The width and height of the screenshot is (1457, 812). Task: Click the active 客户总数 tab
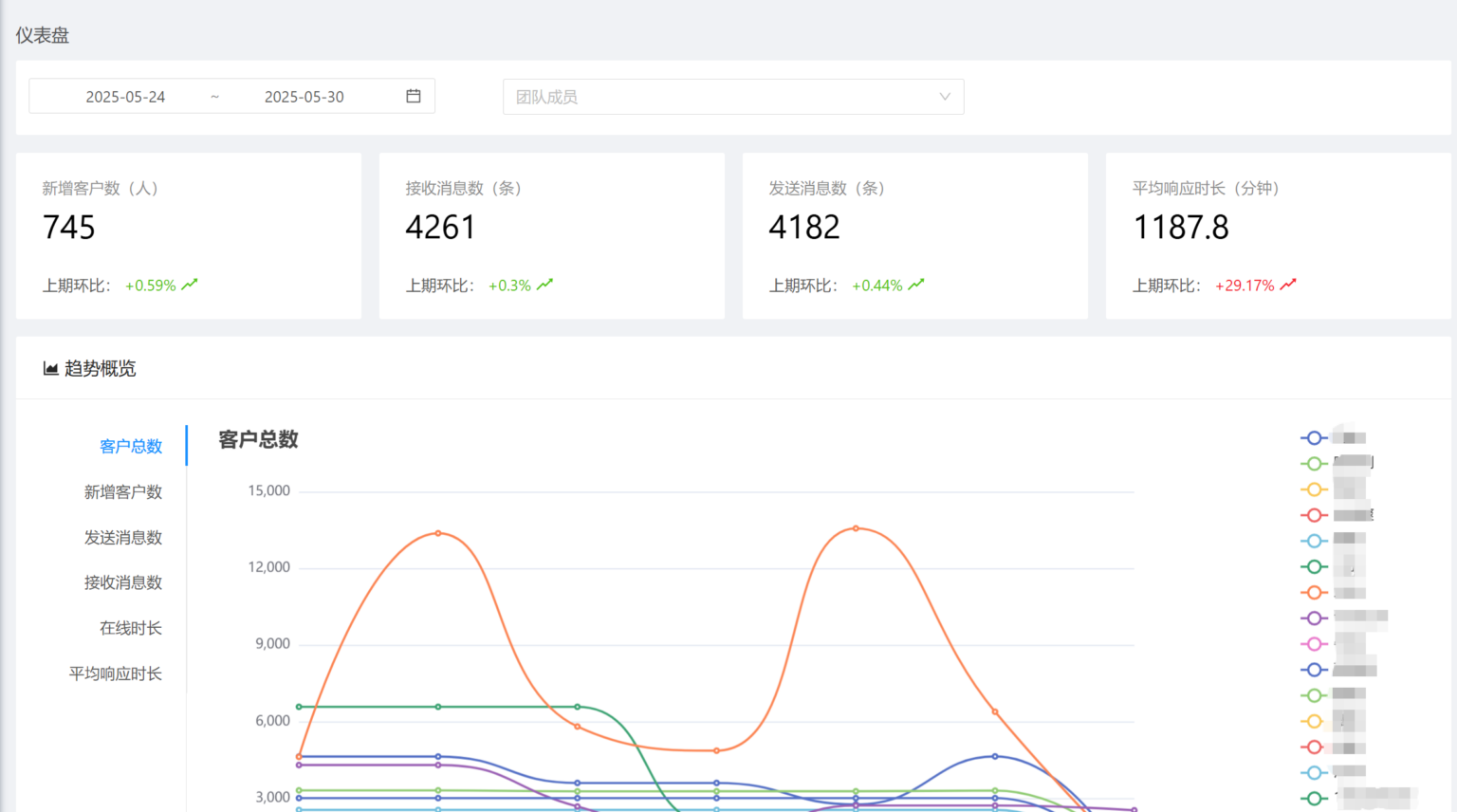(x=131, y=446)
